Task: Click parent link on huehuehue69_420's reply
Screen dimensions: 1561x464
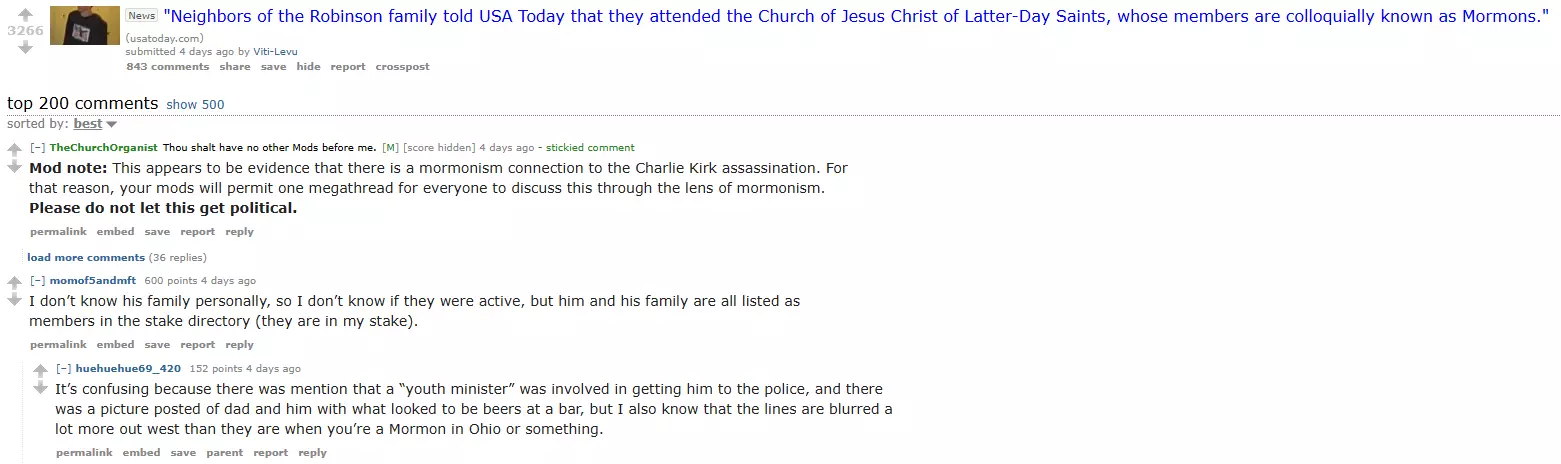Action: [x=224, y=453]
